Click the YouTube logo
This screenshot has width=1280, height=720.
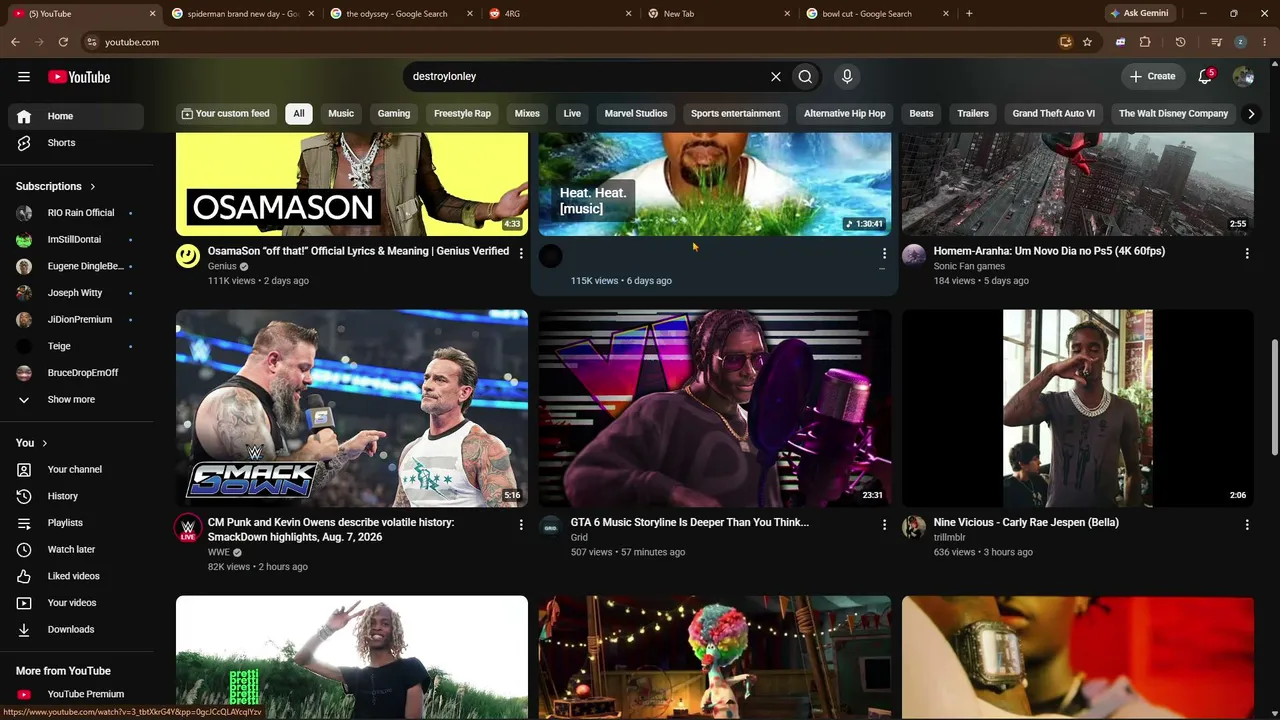pyautogui.click(x=79, y=77)
